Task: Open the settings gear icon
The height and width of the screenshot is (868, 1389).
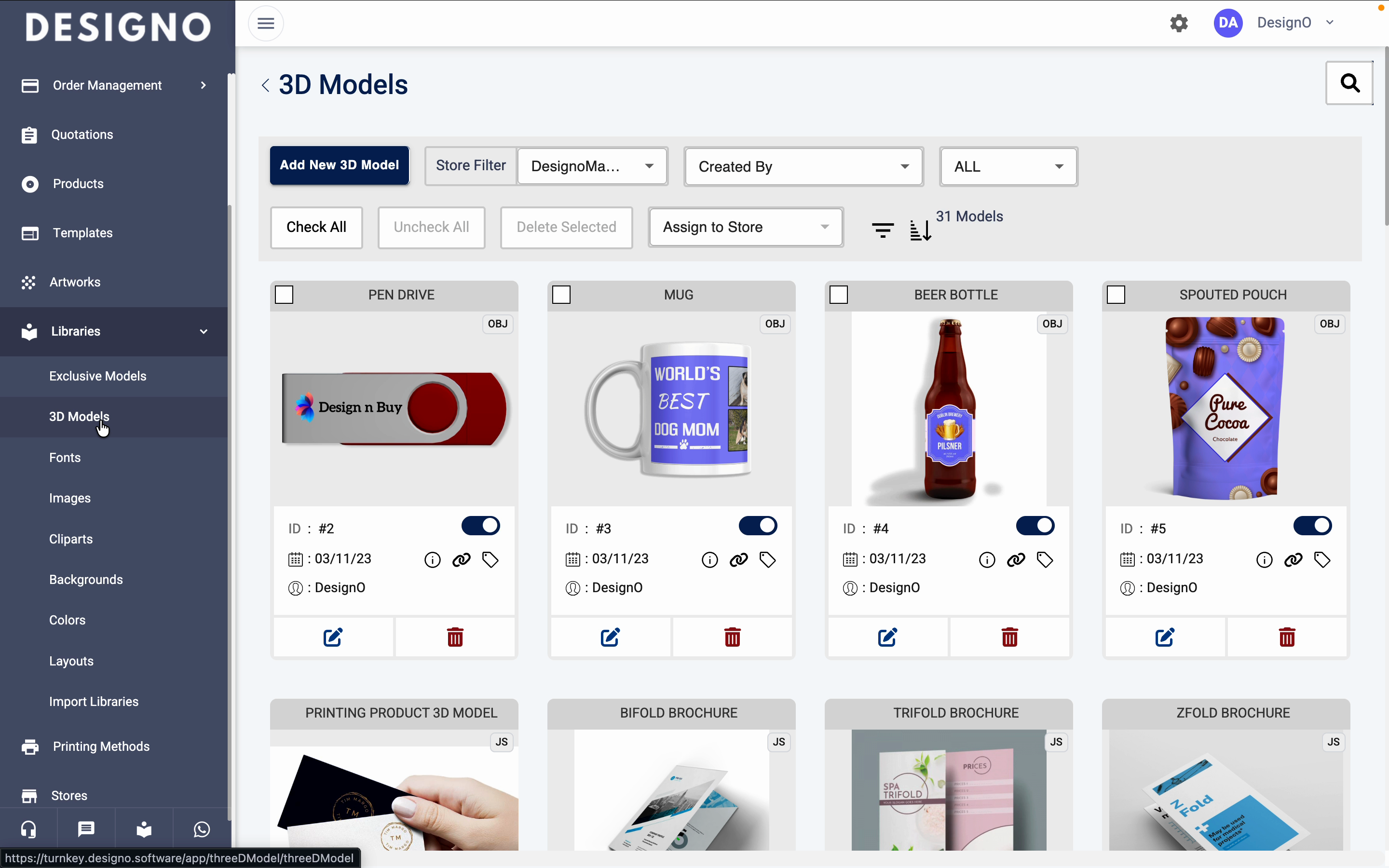Action: tap(1179, 23)
